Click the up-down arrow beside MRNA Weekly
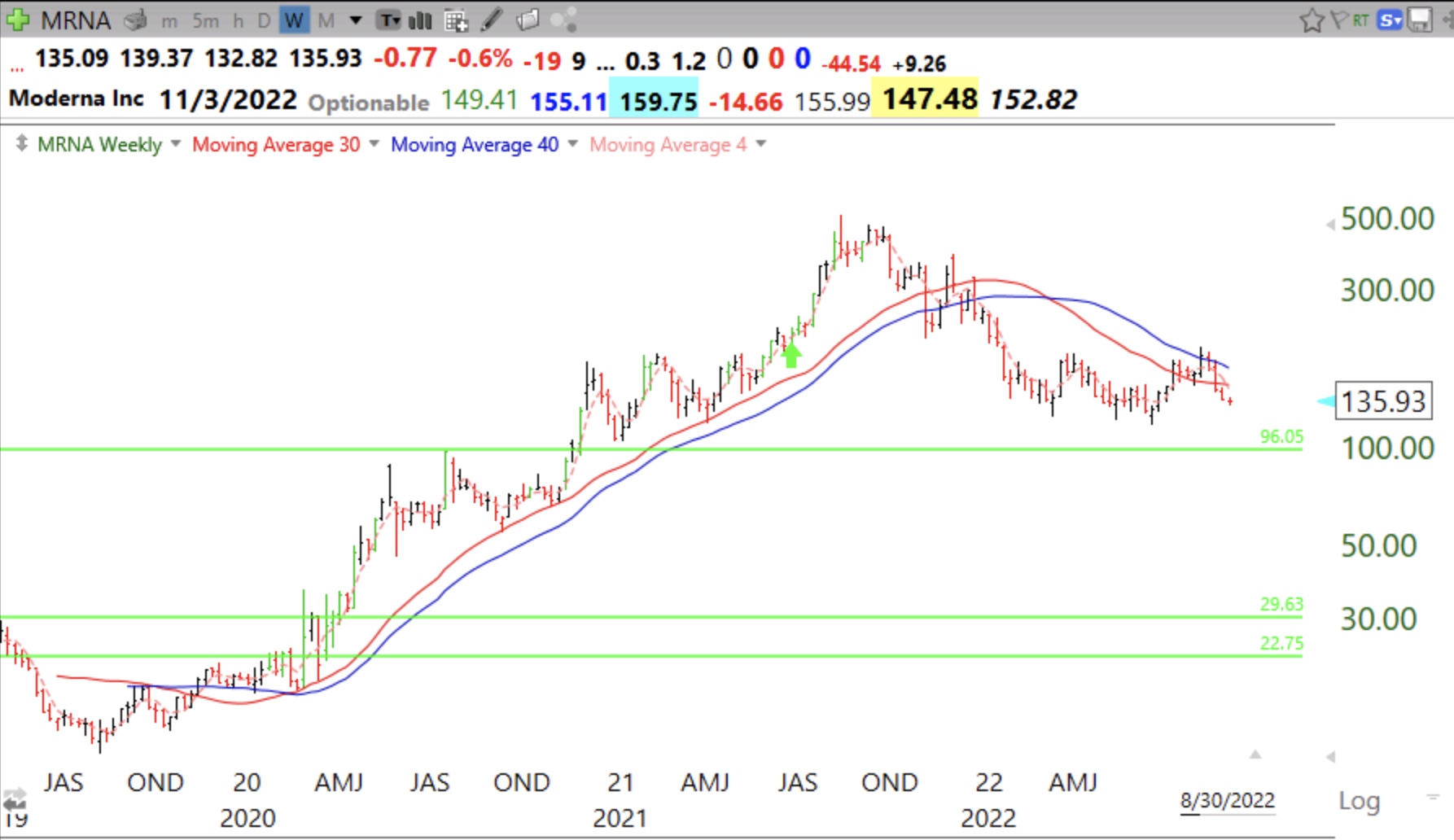The image size is (1454, 840). (x=21, y=144)
